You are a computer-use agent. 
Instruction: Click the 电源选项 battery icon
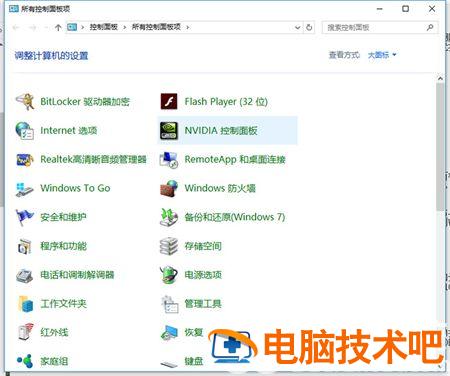(169, 275)
